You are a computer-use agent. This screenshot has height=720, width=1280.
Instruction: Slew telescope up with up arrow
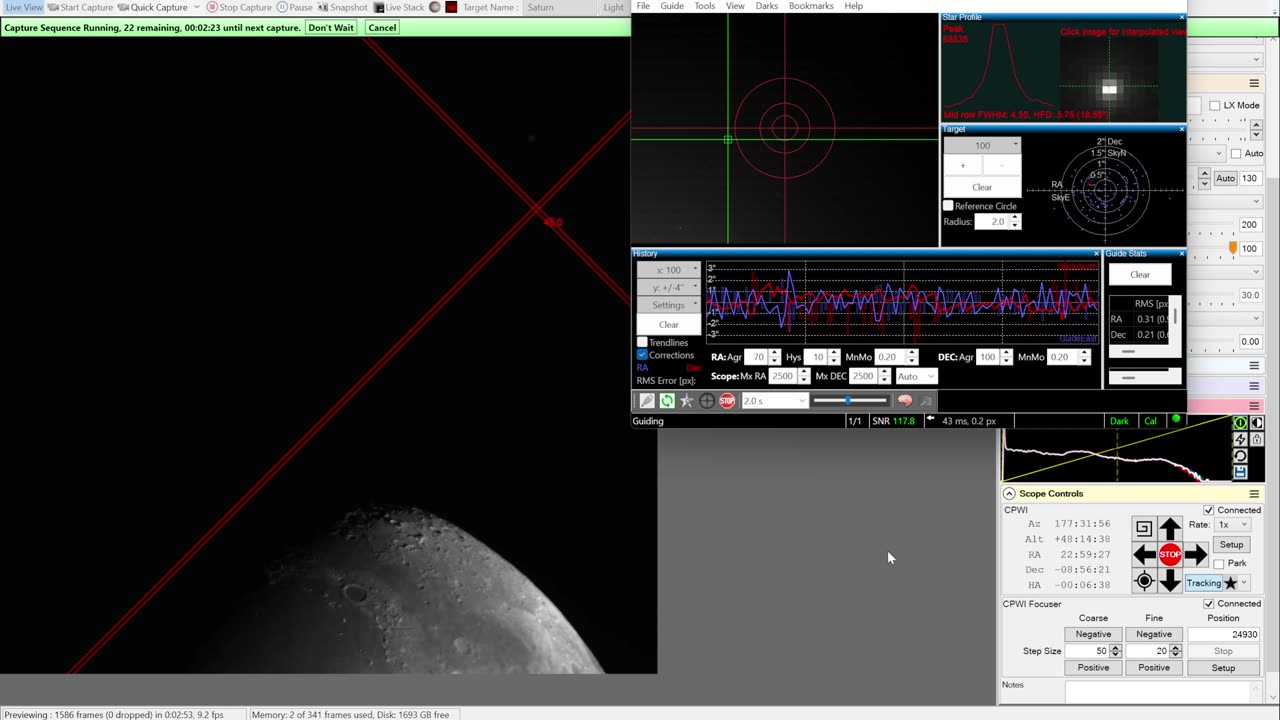point(1170,528)
